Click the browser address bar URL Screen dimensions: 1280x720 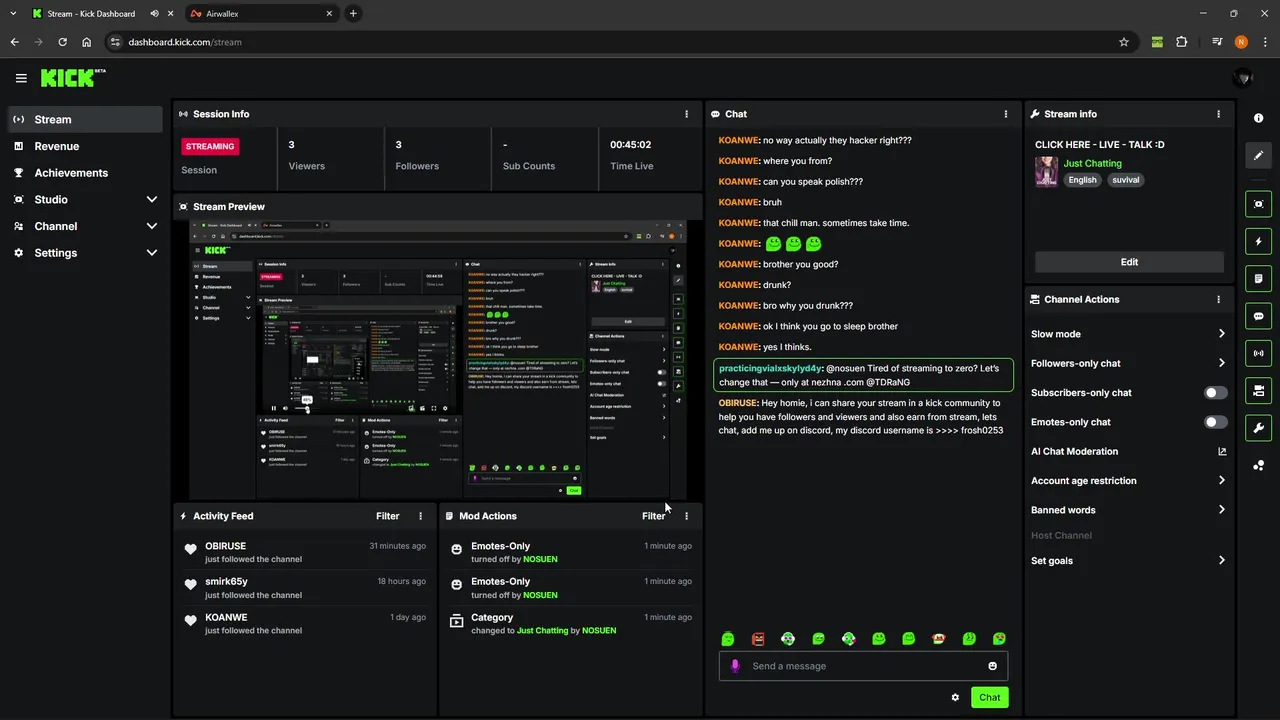click(185, 42)
